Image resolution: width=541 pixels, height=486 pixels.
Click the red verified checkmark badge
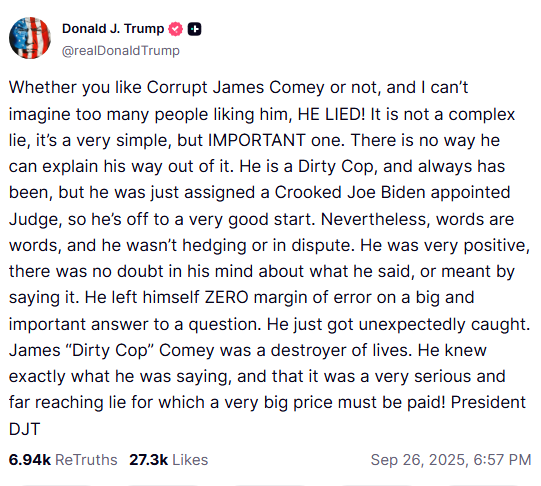(175, 29)
